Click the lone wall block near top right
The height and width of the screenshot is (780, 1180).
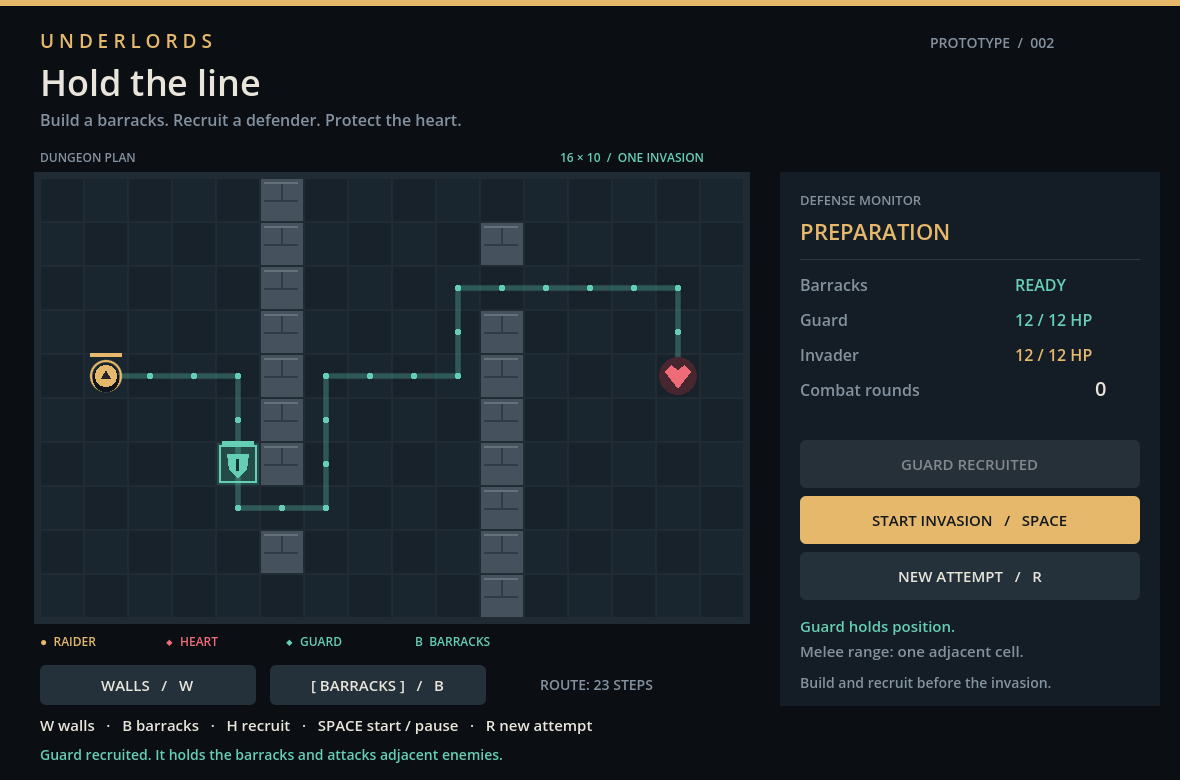[x=502, y=244]
